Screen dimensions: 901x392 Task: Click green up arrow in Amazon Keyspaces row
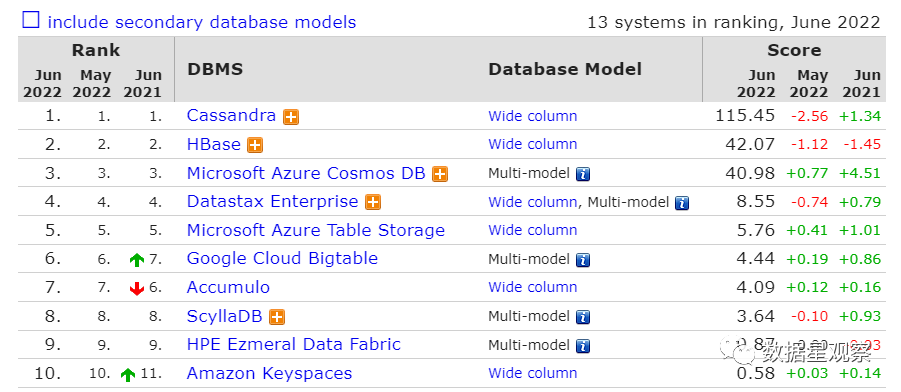click(128, 375)
